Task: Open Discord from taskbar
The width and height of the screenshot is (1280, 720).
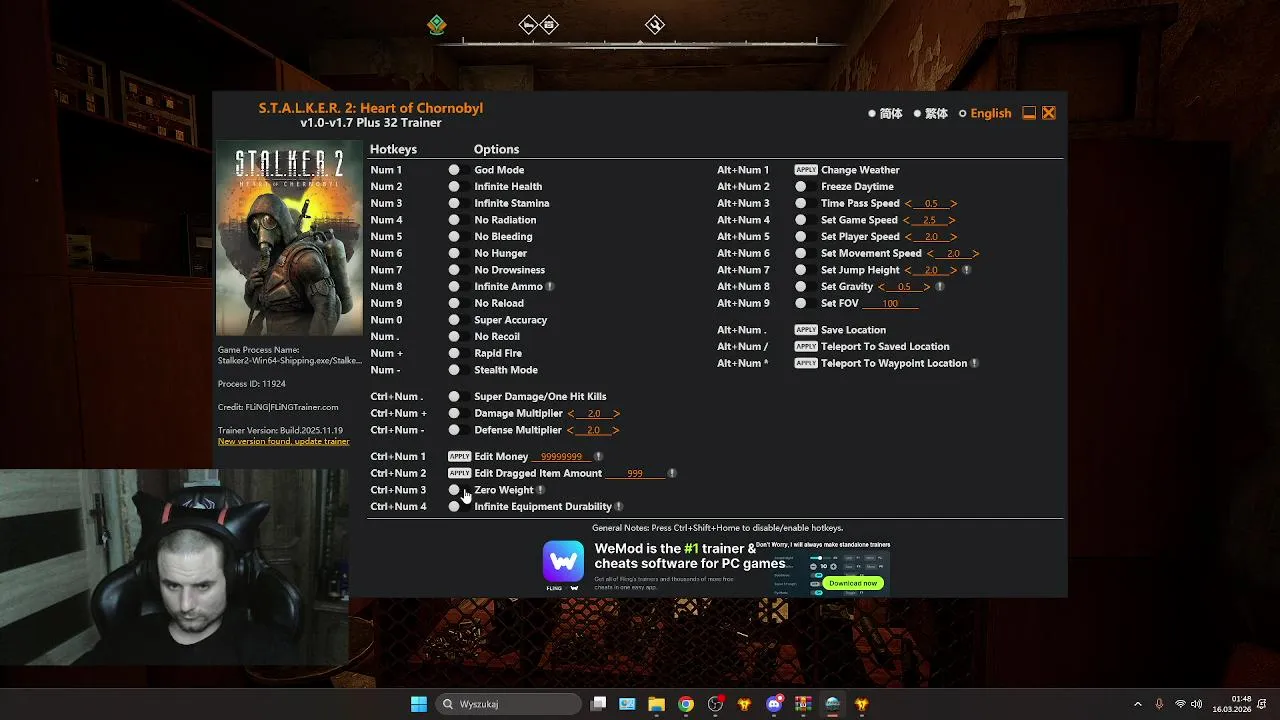Action: [774, 704]
